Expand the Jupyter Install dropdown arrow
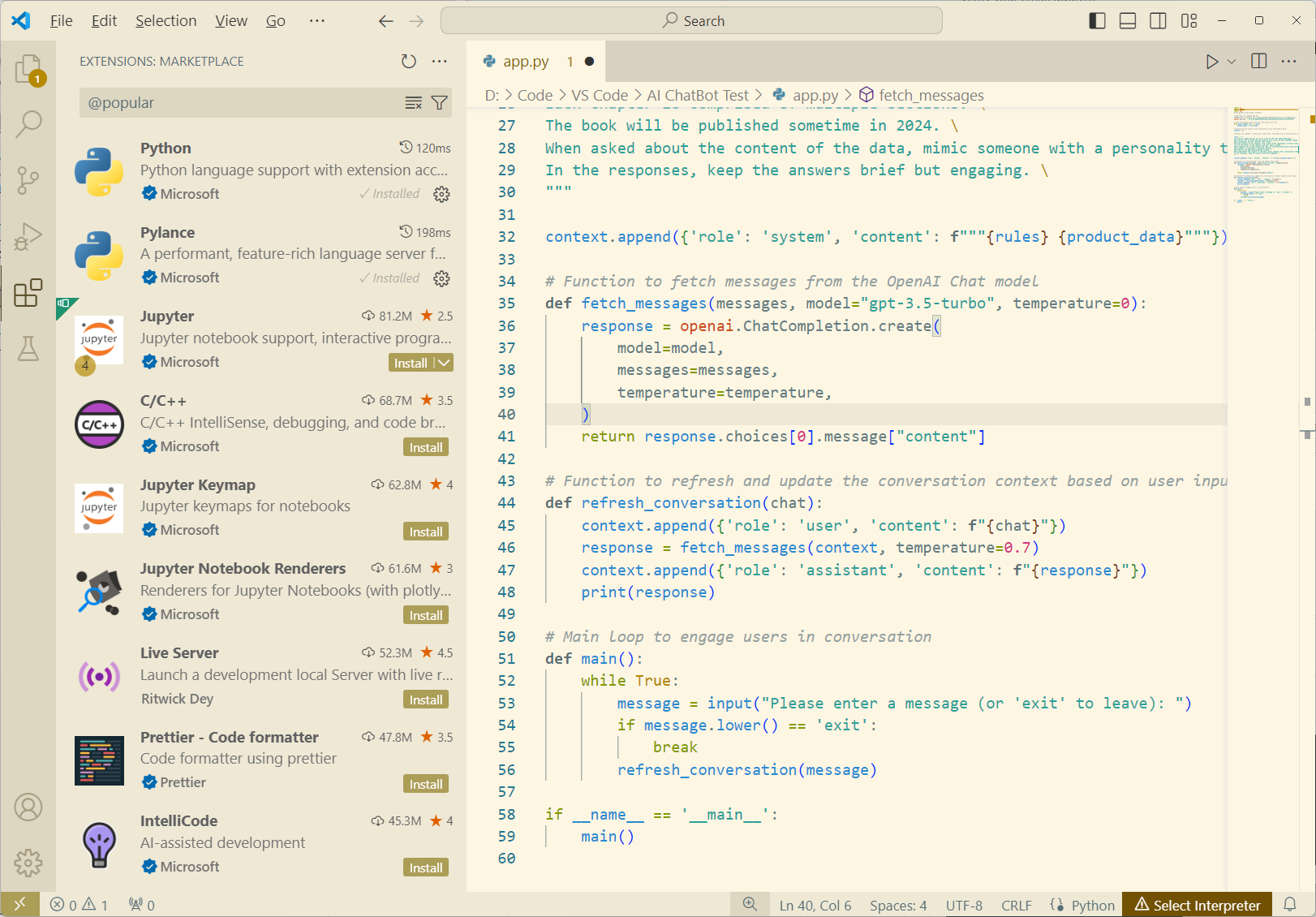This screenshot has width=1316, height=917. [444, 363]
